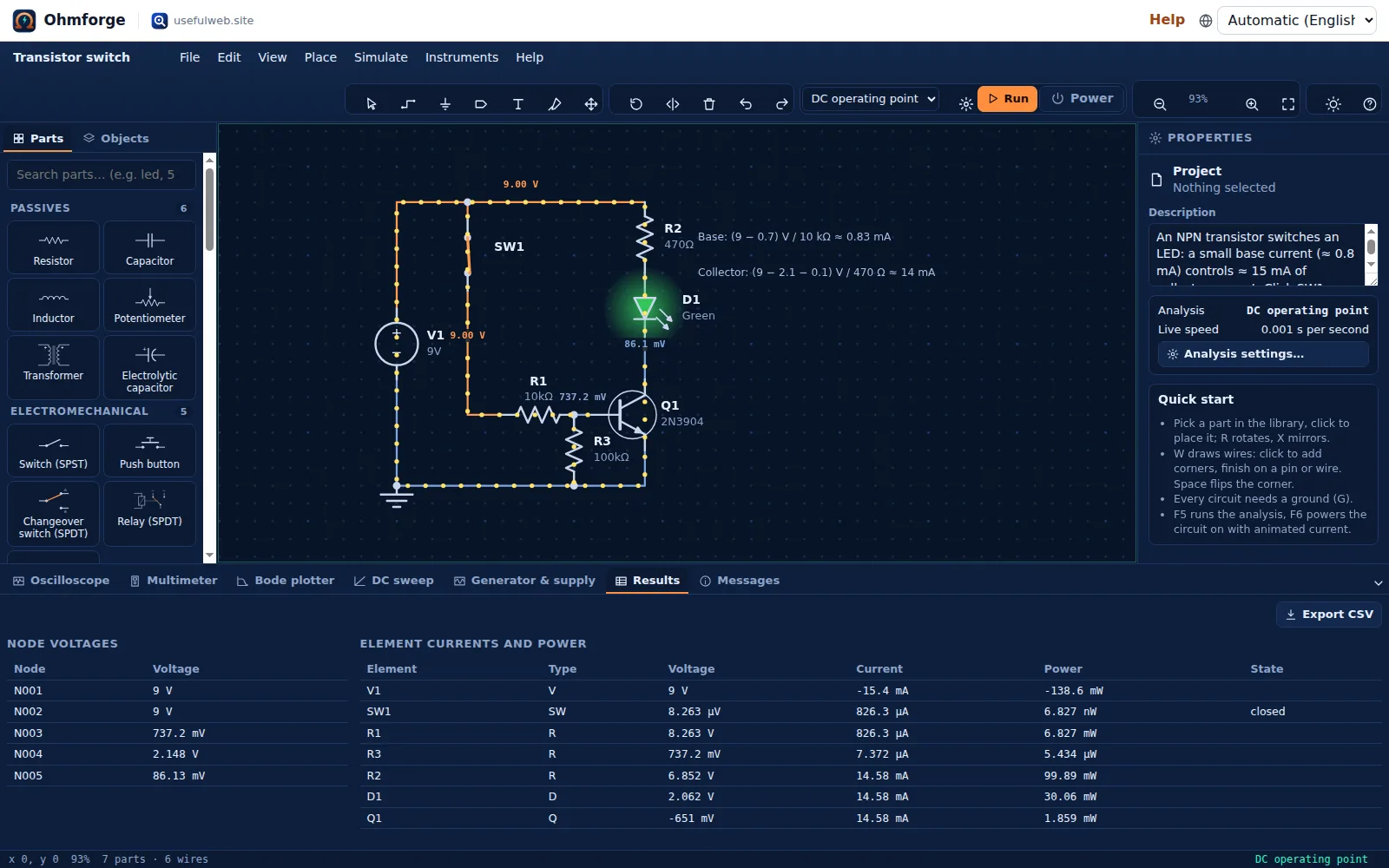The image size is (1389, 868).
Task: Open the Generator & supply tab
Action: 525,581
